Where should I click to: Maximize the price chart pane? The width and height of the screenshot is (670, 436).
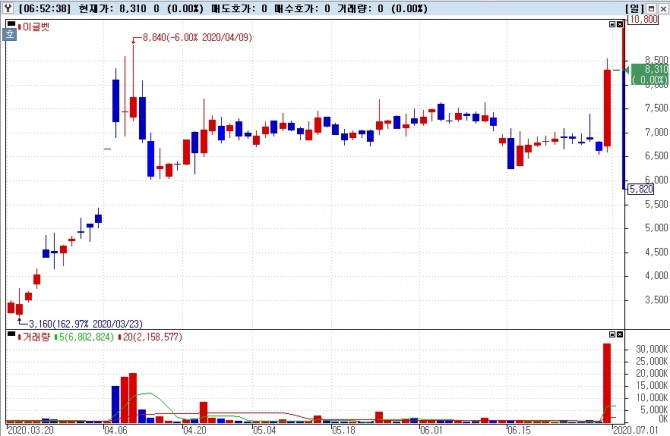click(612, 24)
